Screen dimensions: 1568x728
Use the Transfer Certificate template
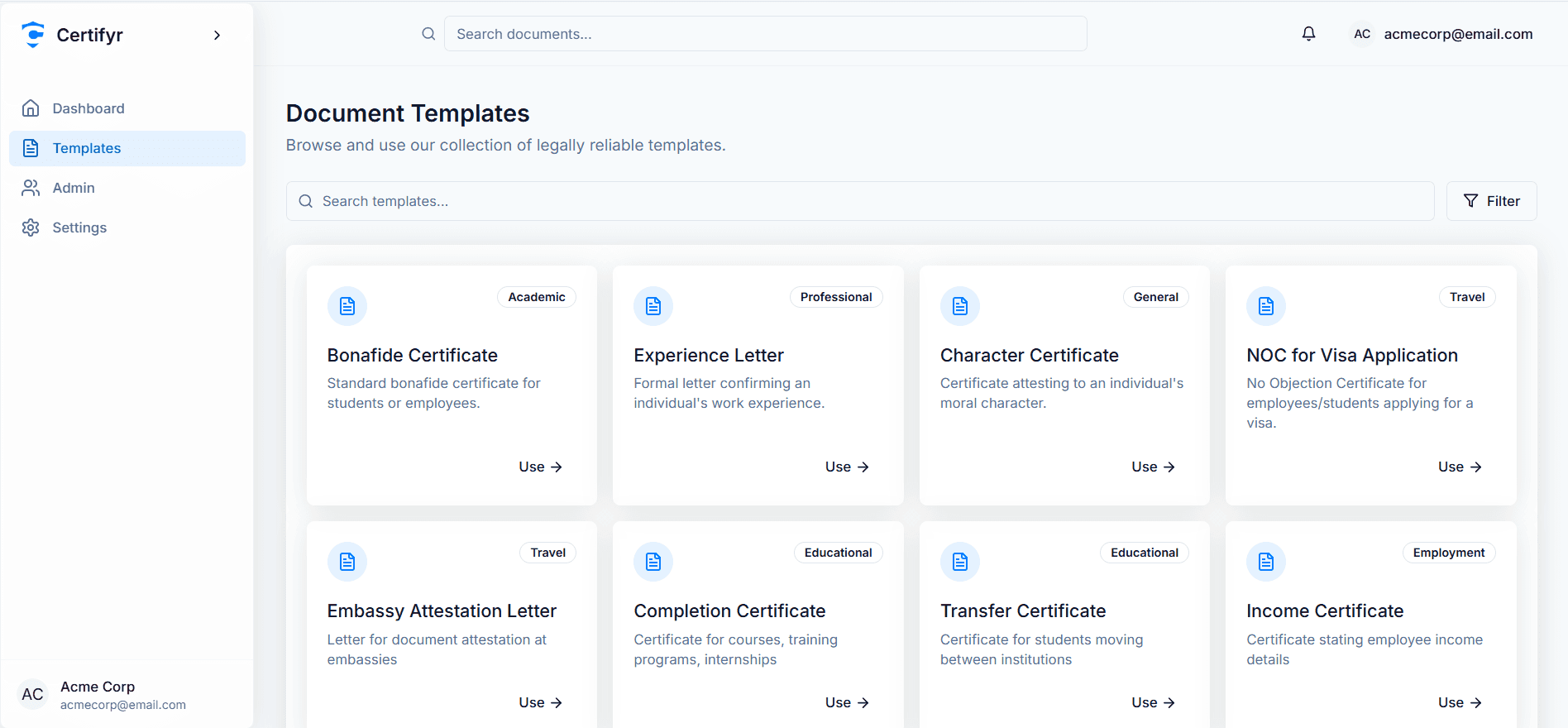click(x=1154, y=702)
